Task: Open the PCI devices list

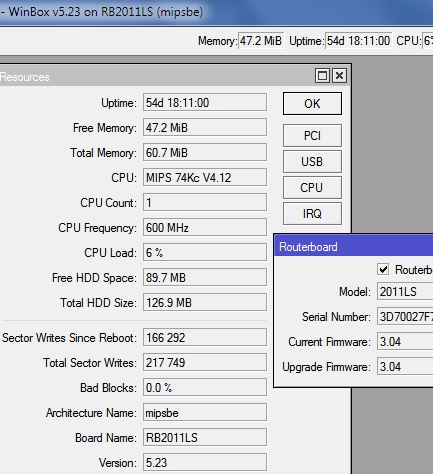Action: click(312, 135)
